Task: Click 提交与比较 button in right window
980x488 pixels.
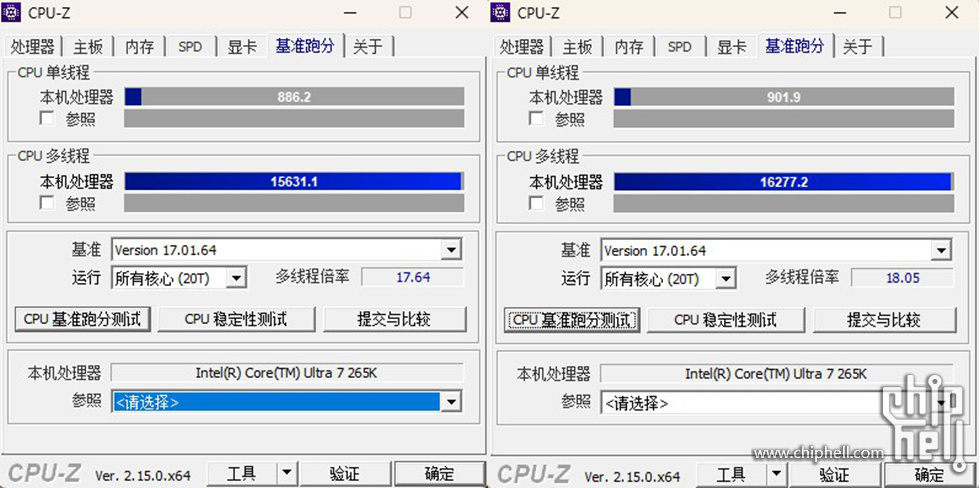Action: point(884,320)
